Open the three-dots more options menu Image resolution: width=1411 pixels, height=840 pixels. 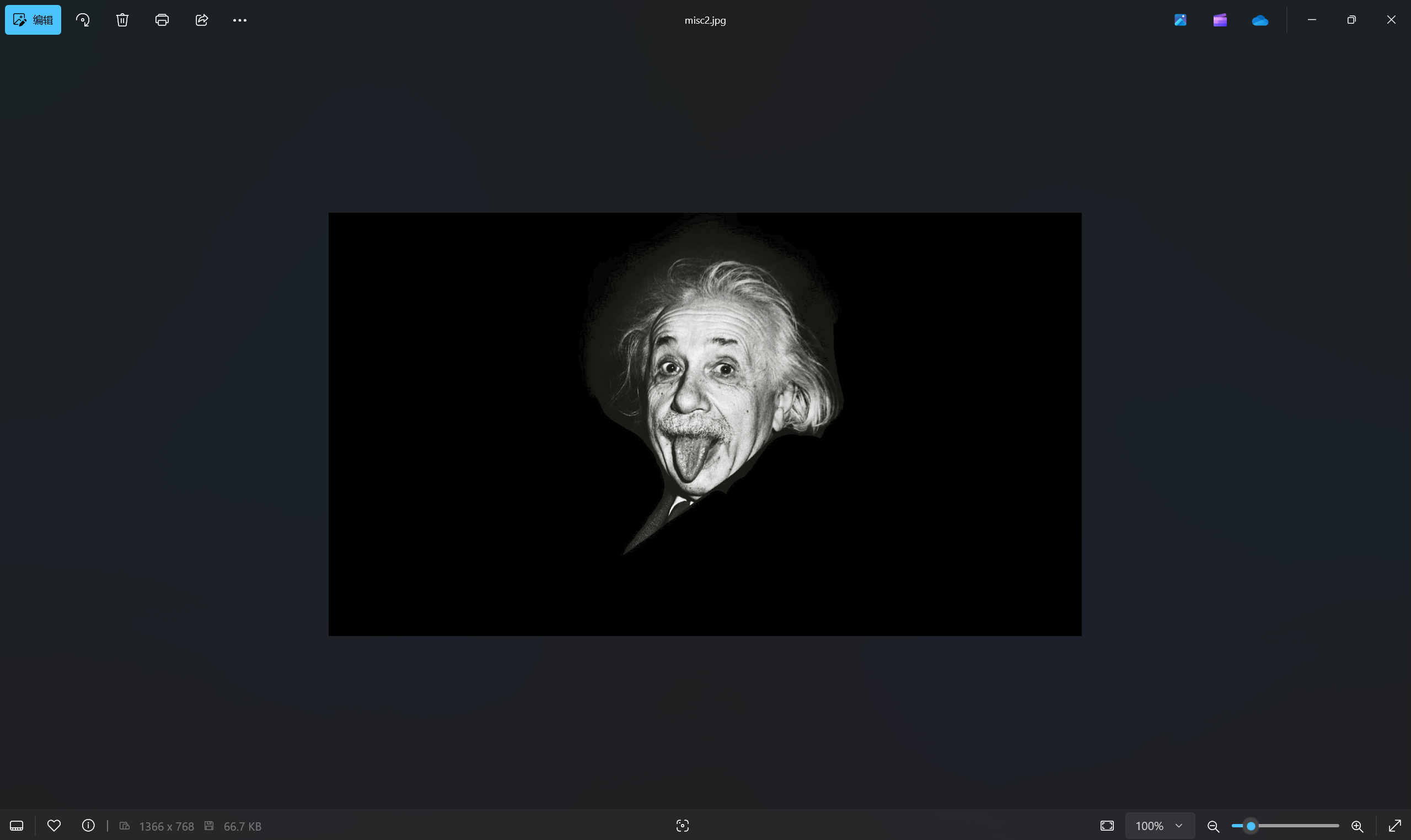239,20
